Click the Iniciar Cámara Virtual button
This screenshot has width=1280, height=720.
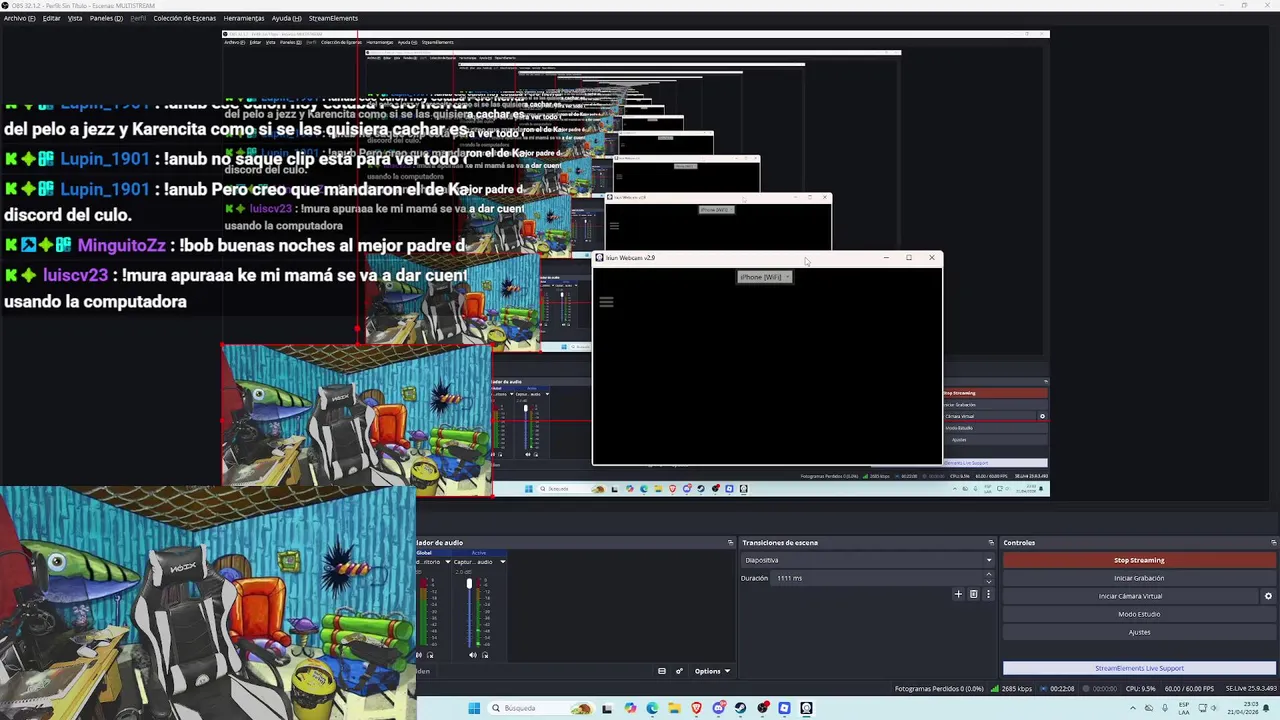[x=1130, y=596]
